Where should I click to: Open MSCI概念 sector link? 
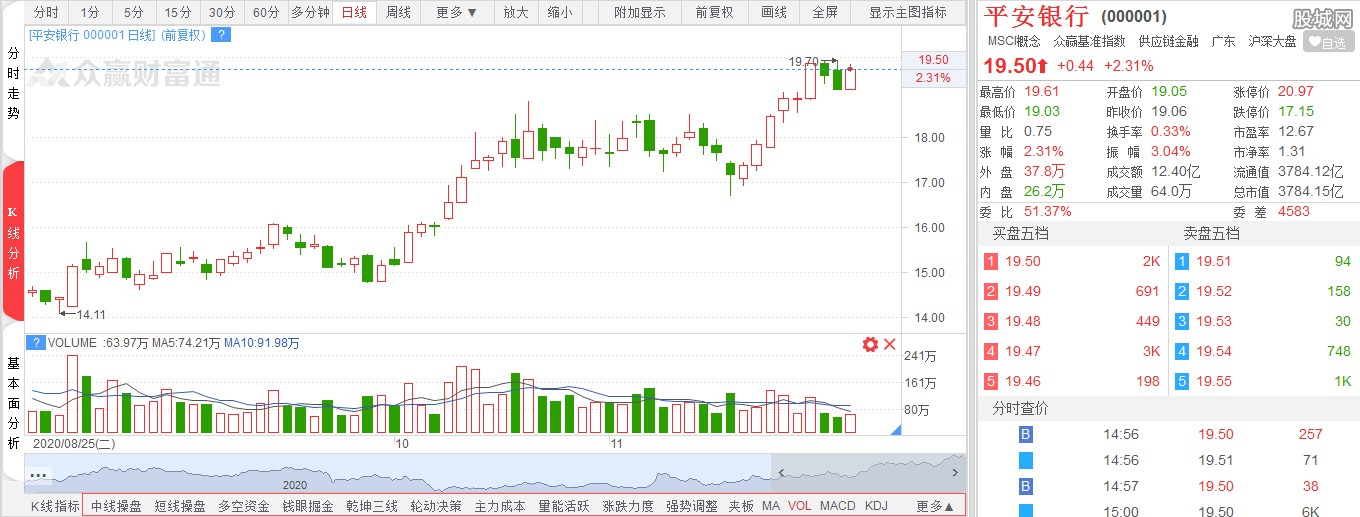[1014, 42]
